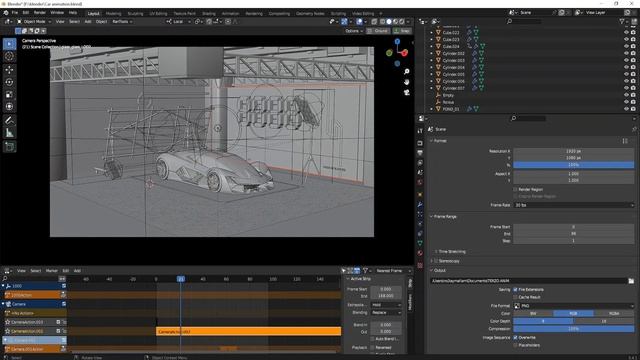
Task: Switch to wireframe viewport shading
Action: 383,22
